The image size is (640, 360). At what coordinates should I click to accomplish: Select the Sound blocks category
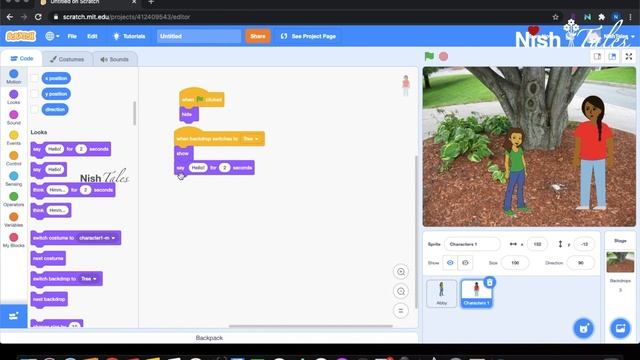[x=13, y=118]
